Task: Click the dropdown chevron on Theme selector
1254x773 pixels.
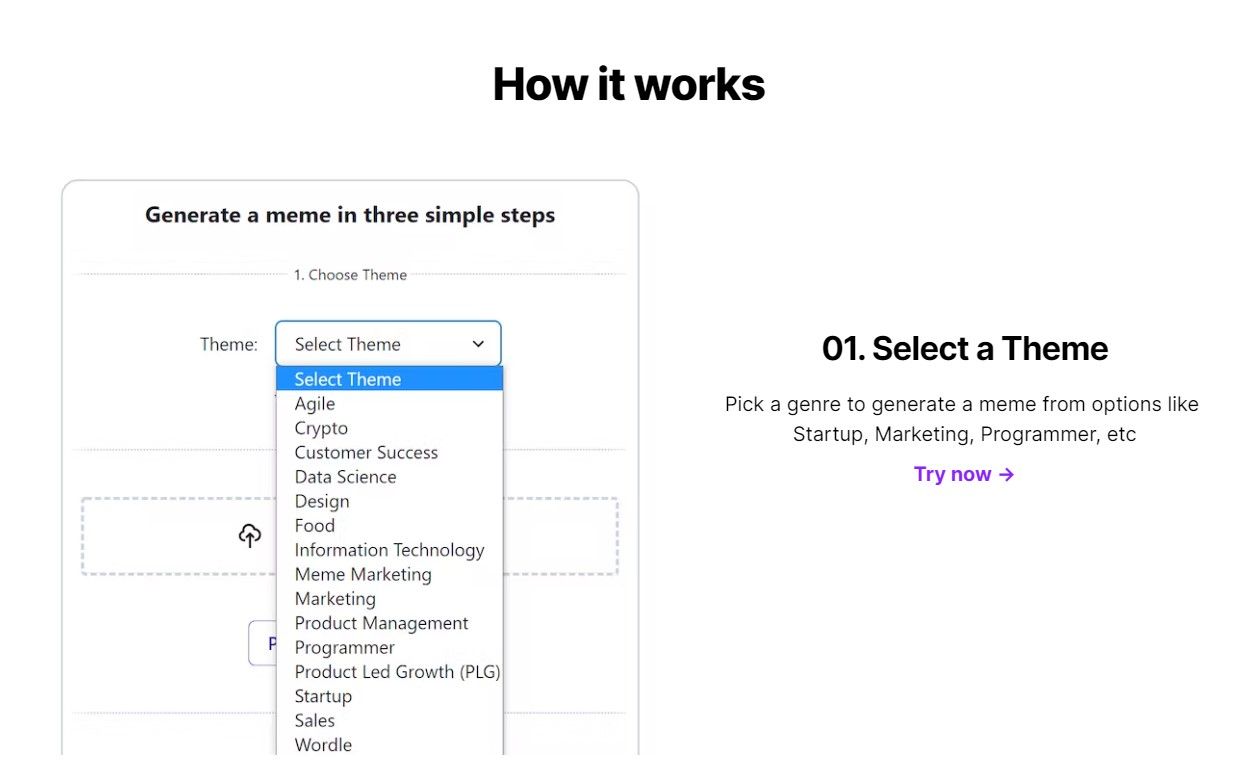Action: (478, 344)
